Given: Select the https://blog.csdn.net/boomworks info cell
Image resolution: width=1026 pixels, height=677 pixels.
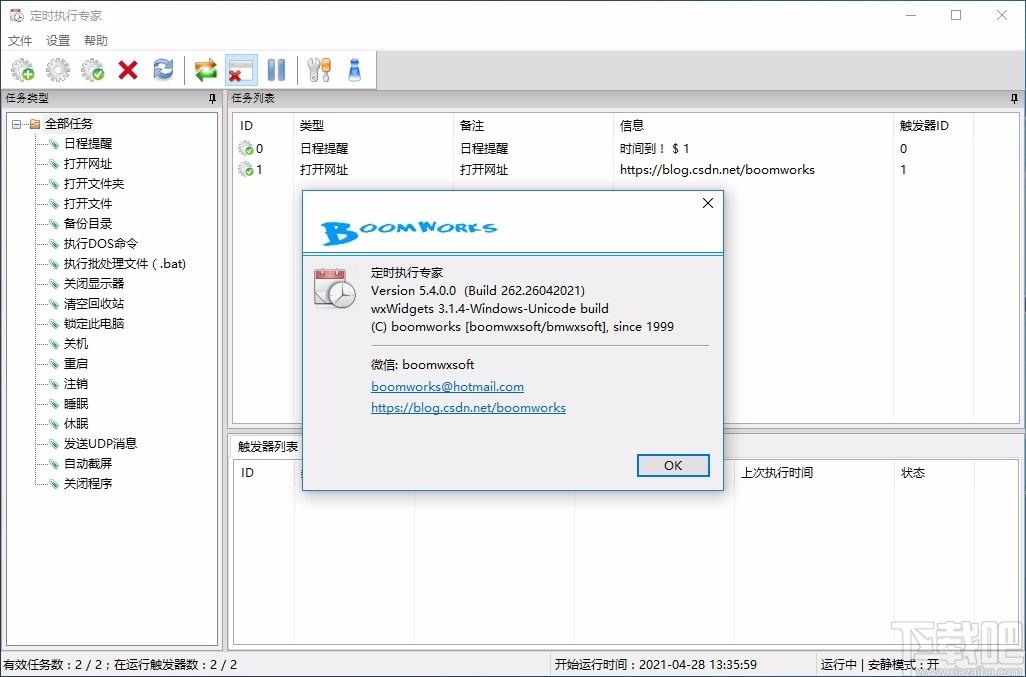Looking at the screenshot, I should (x=717, y=170).
